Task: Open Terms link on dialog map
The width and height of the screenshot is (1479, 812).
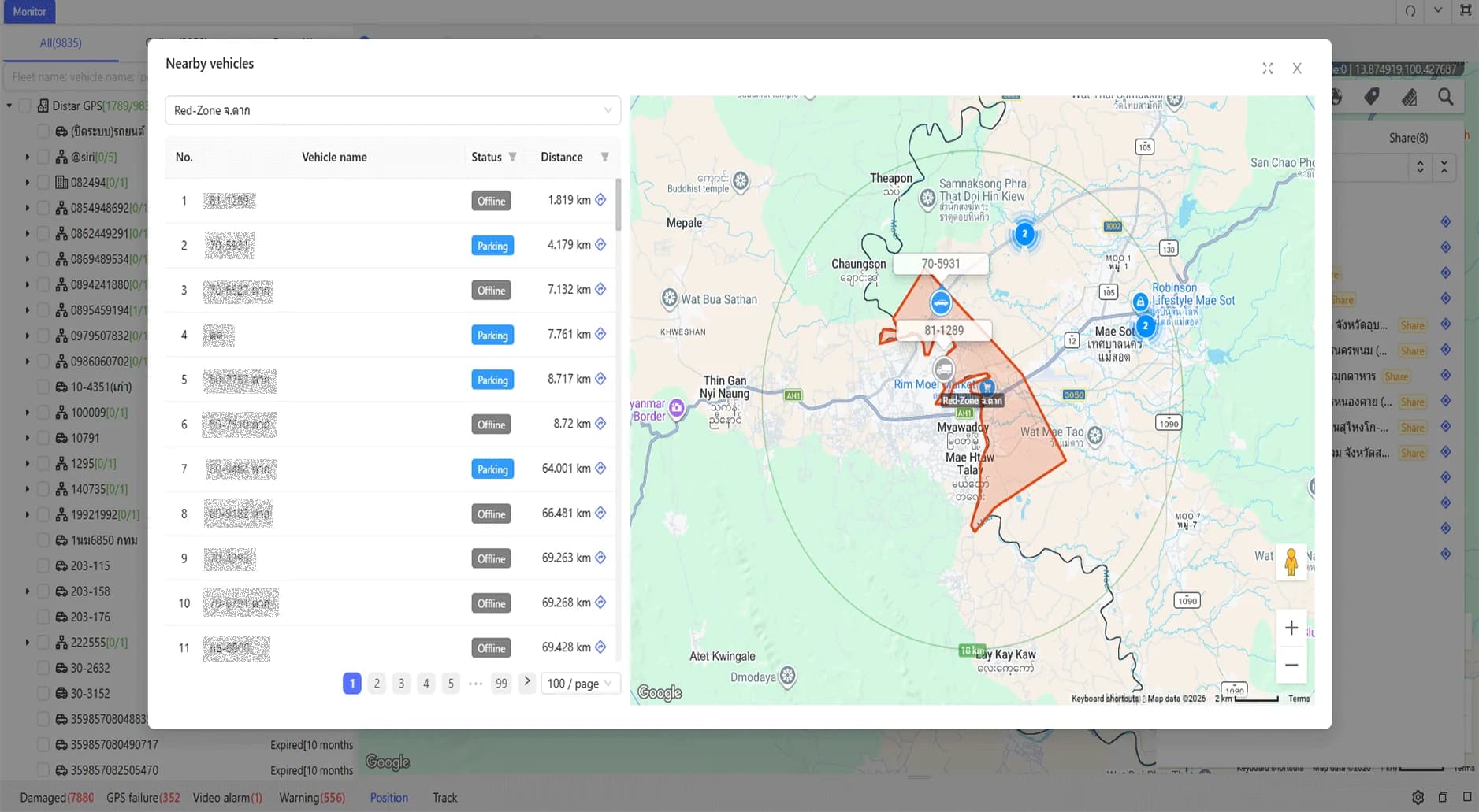Action: 1299,699
